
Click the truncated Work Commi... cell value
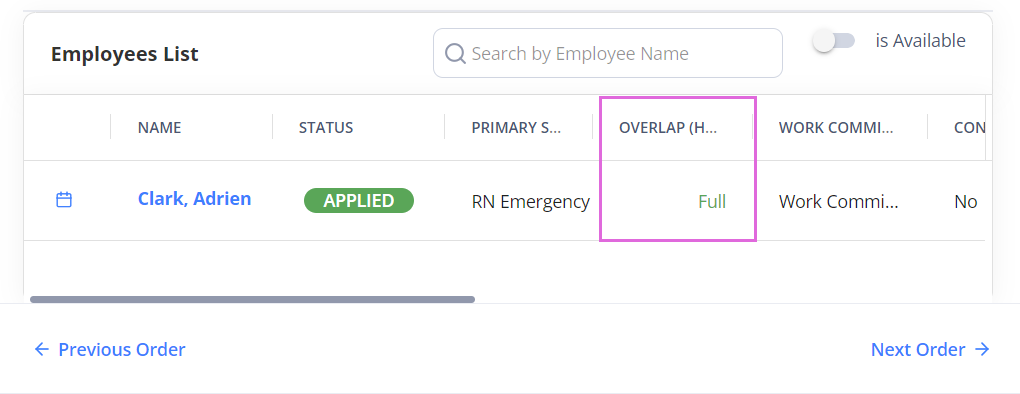point(839,202)
